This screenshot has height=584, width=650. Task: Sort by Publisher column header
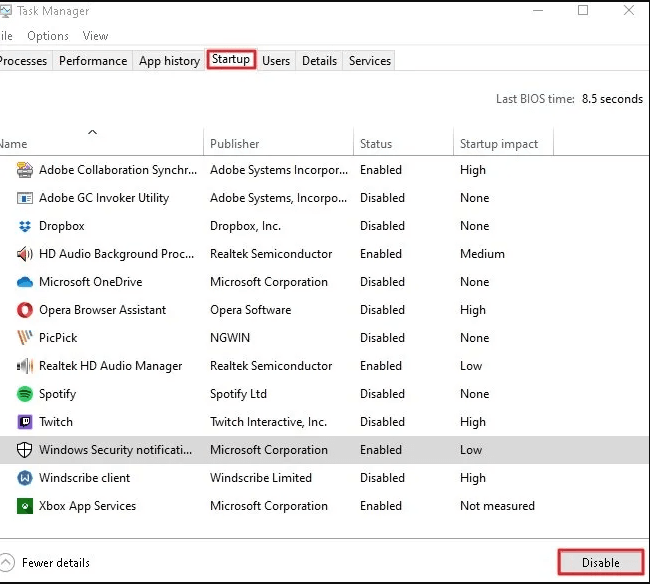(235, 144)
